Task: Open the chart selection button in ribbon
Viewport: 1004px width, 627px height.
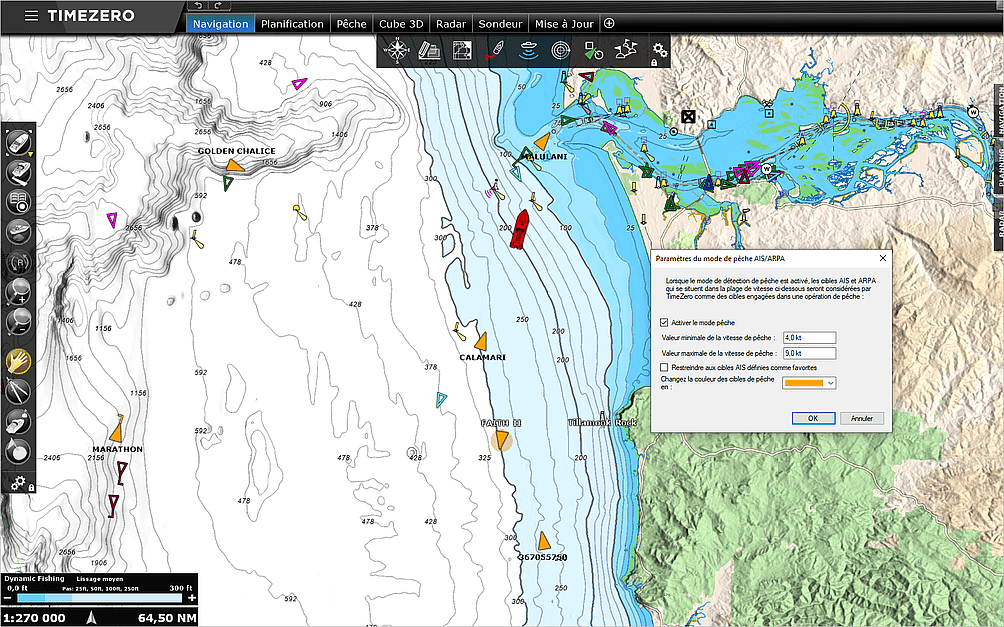Action: click(429, 51)
